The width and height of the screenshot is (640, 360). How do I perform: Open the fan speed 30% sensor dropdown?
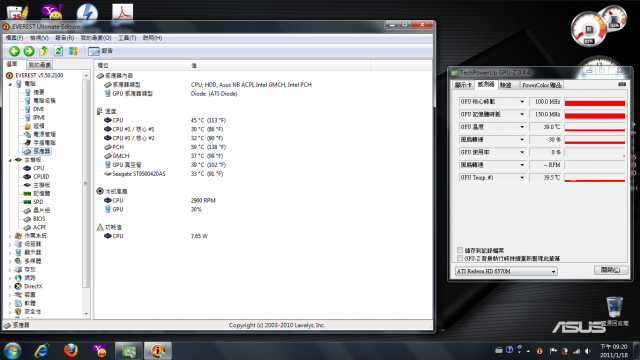pyautogui.click(x=522, y=140)
